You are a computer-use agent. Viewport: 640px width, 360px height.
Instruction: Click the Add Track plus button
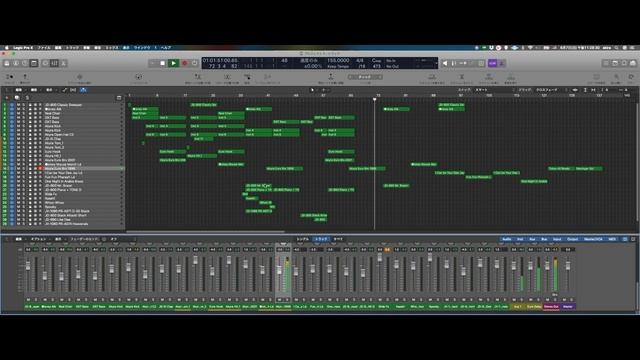pos(7,98)
